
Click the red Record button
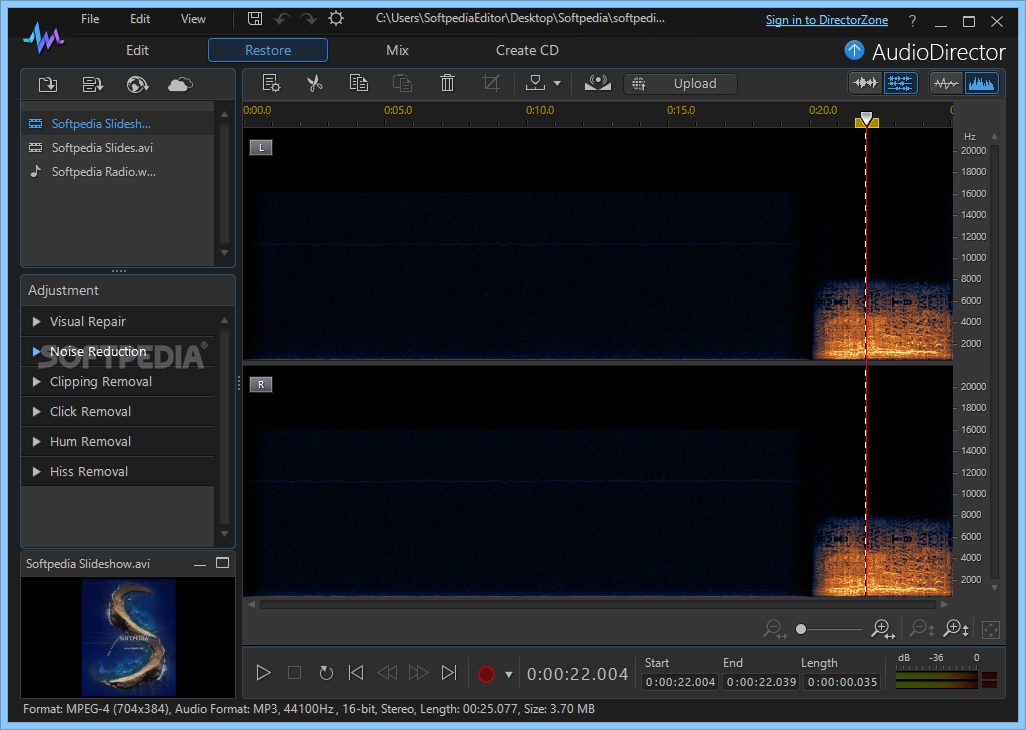(x=486, y=674)
